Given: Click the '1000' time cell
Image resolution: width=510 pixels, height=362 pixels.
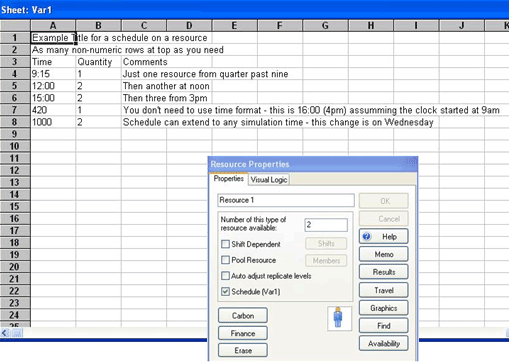Looking at the screenshot, I should (x=53, y=122).
